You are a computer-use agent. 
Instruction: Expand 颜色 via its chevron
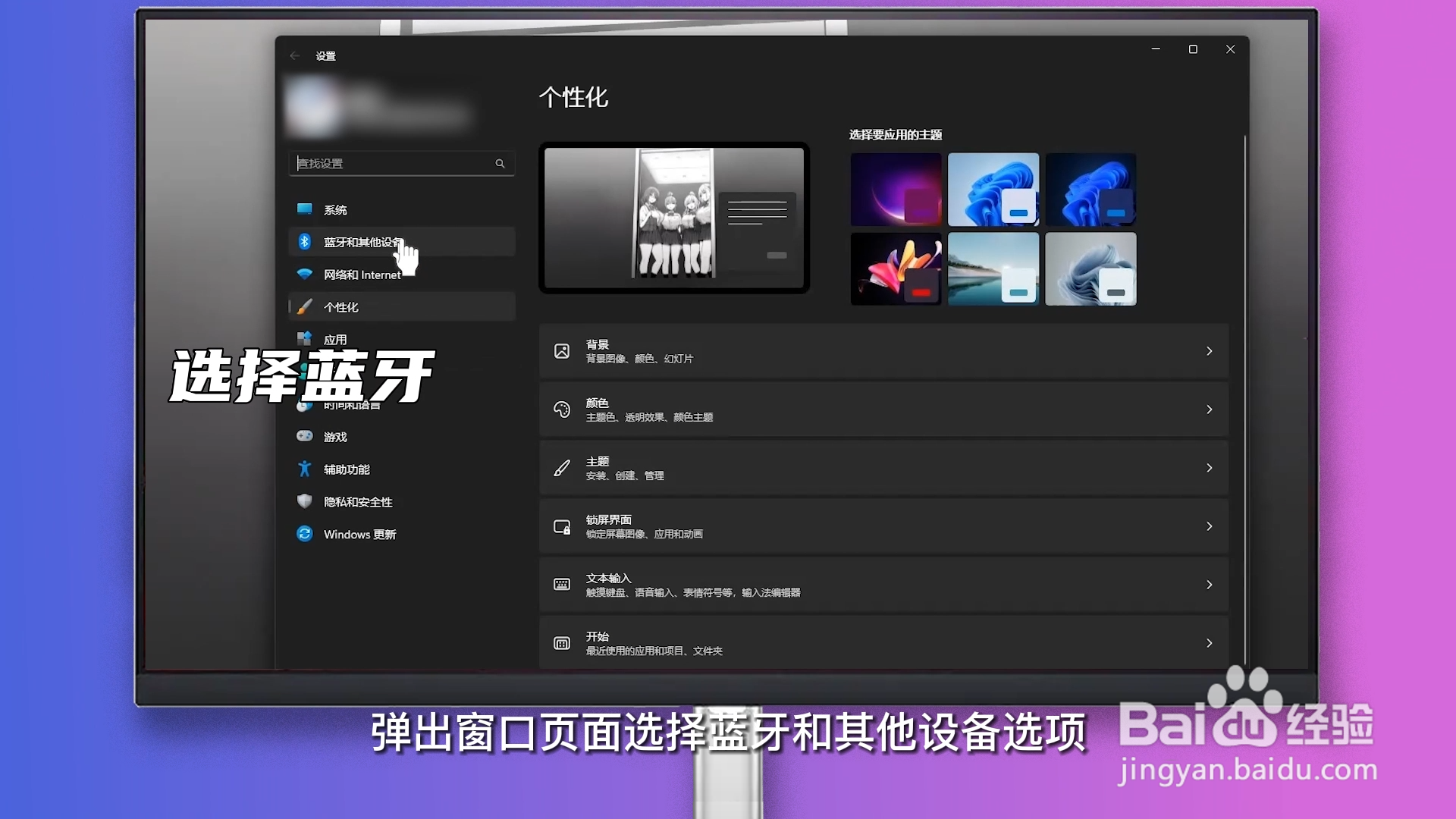(x=1210, y=409)
